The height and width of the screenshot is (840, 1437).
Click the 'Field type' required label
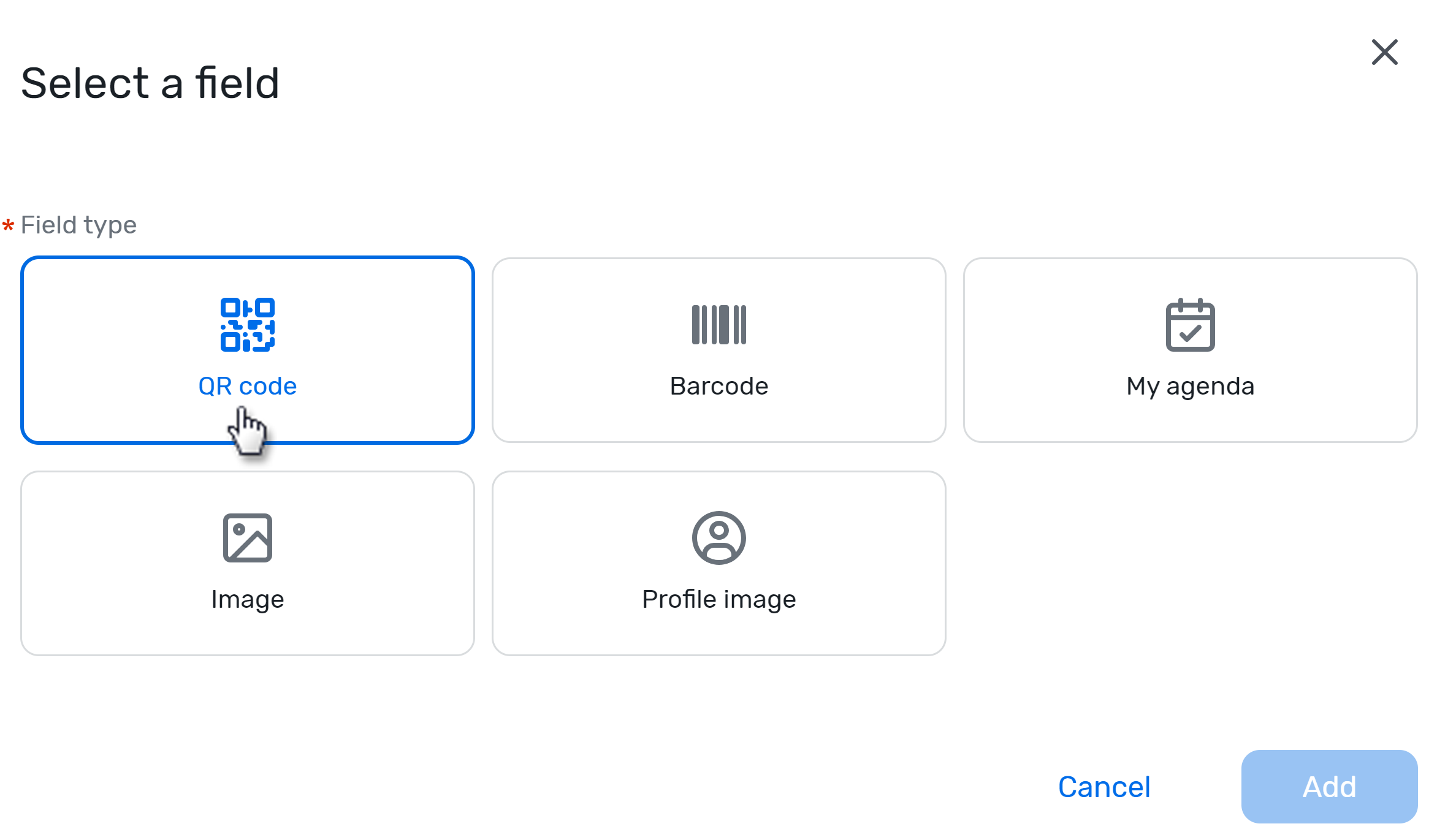pos(78,225)
